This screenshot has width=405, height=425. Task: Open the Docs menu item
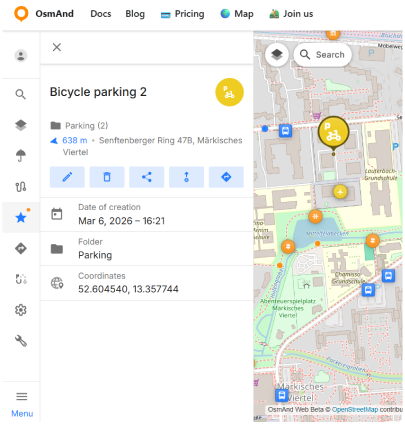pos(101,14)
